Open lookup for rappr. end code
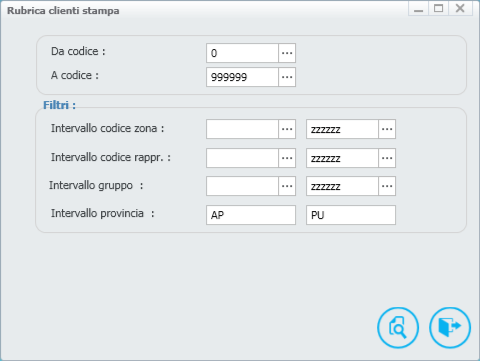Screen dimensions: 480x361 click(387, 158)
